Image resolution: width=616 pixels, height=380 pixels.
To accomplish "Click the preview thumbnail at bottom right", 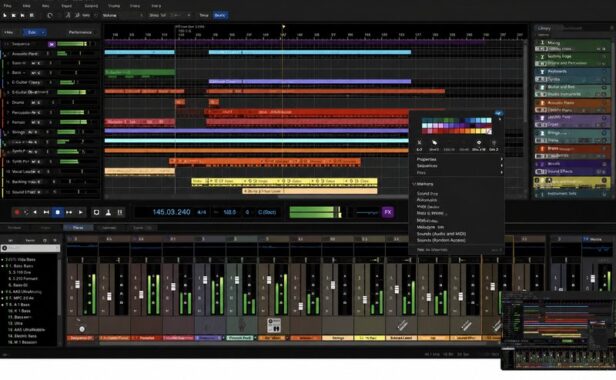I will [558, 331].
